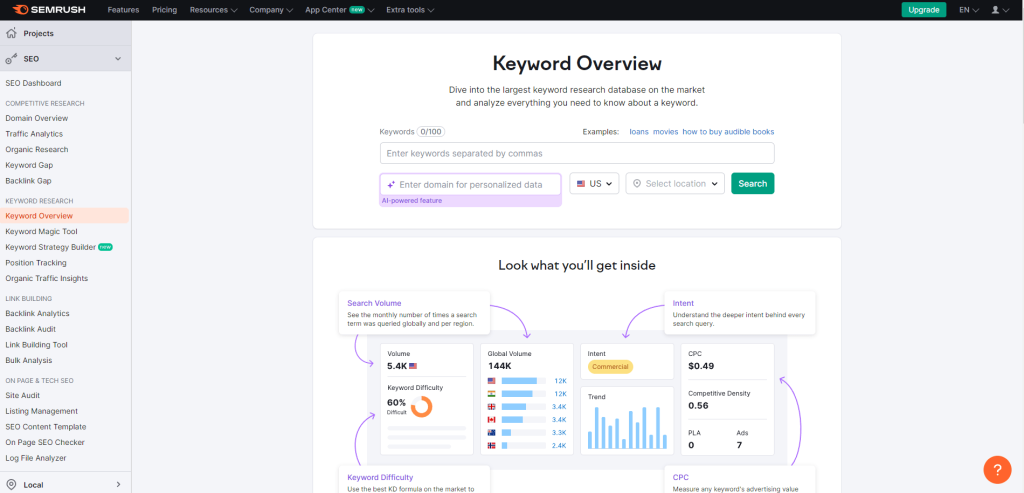This screenshot has height=493, width=1024.
Task: Click the Semrush logo
Action: point(50,10)
